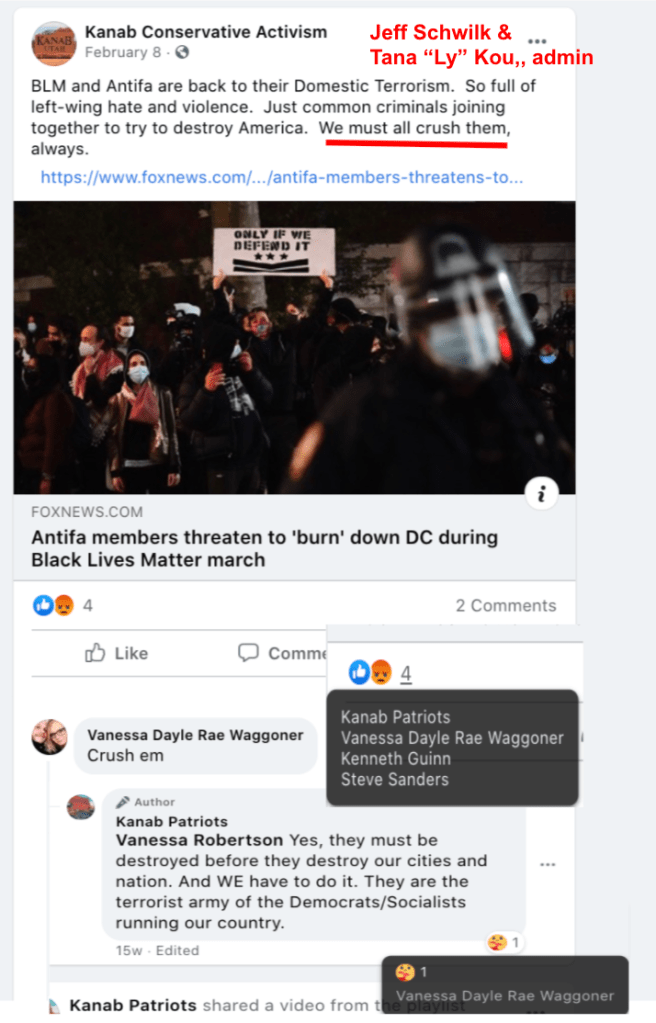Open the post options three-dot menu
This screenshot has height=1023, width=656.
coord(537,41)
